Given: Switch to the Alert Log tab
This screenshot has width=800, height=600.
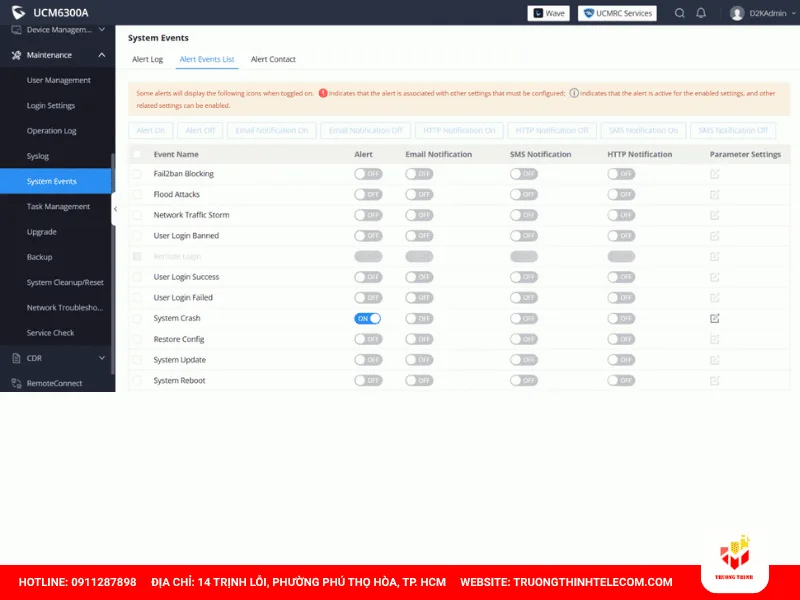Looking at the screenshot, I should [x=147, y=59].
